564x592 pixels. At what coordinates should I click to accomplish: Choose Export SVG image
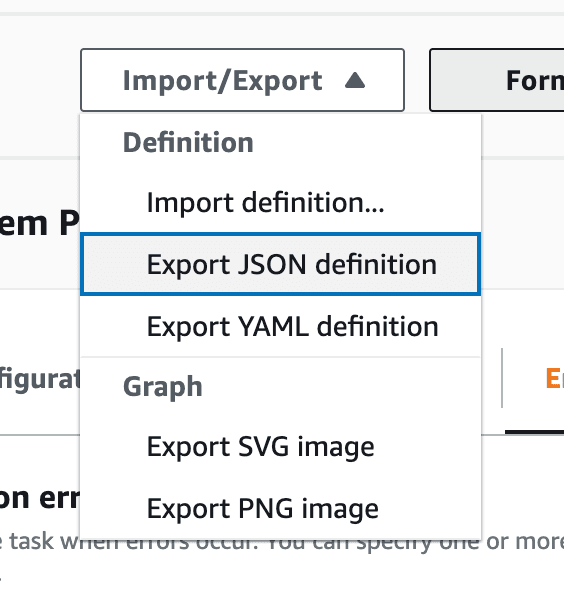pos(281,447)
